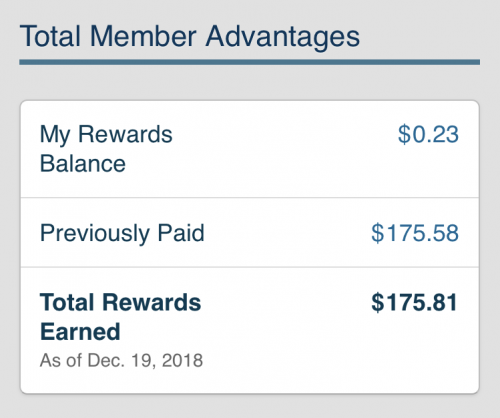Tap the word Member in the title
Image resolution: width=500 pixels, height=418 pixels.
[143, 36]
